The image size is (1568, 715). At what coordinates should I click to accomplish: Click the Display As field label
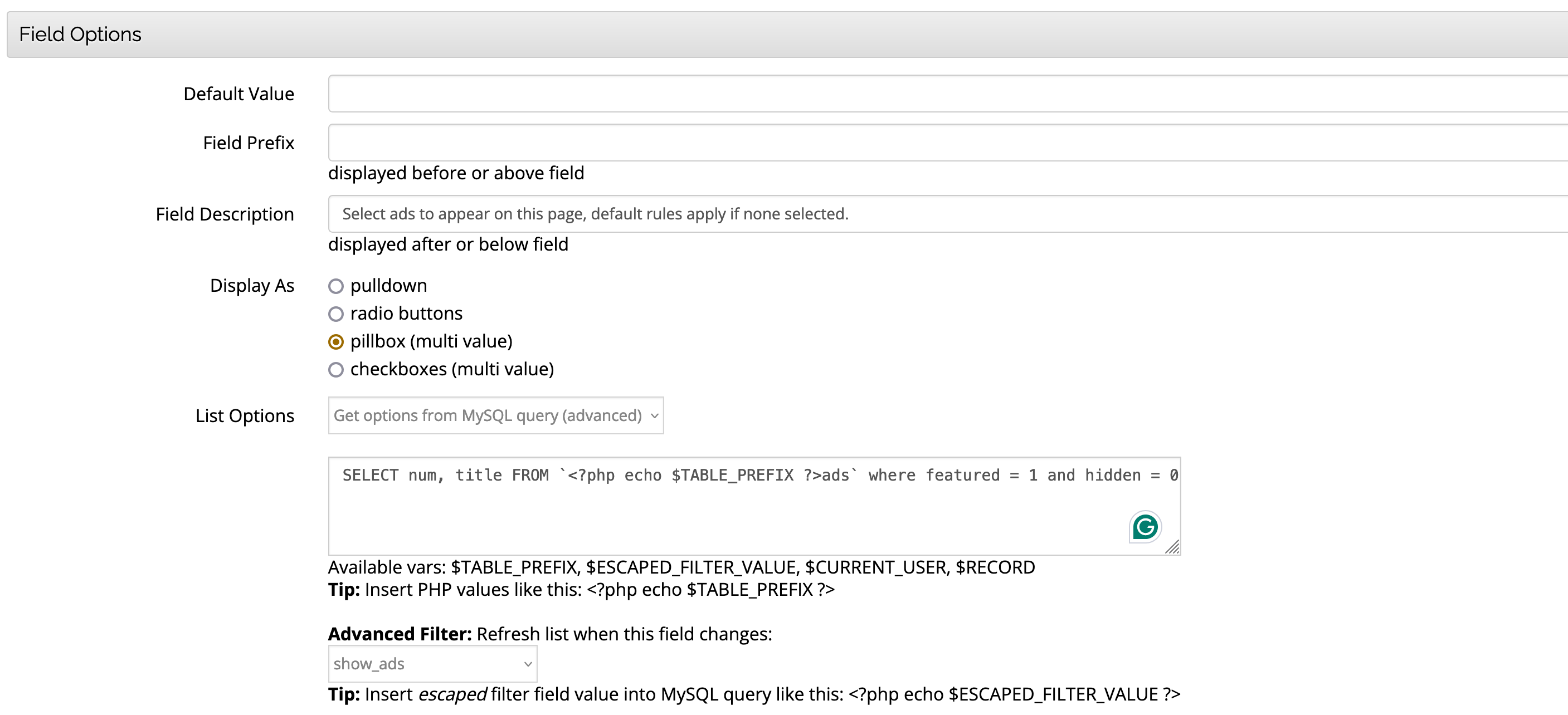(x=252, y=286)
